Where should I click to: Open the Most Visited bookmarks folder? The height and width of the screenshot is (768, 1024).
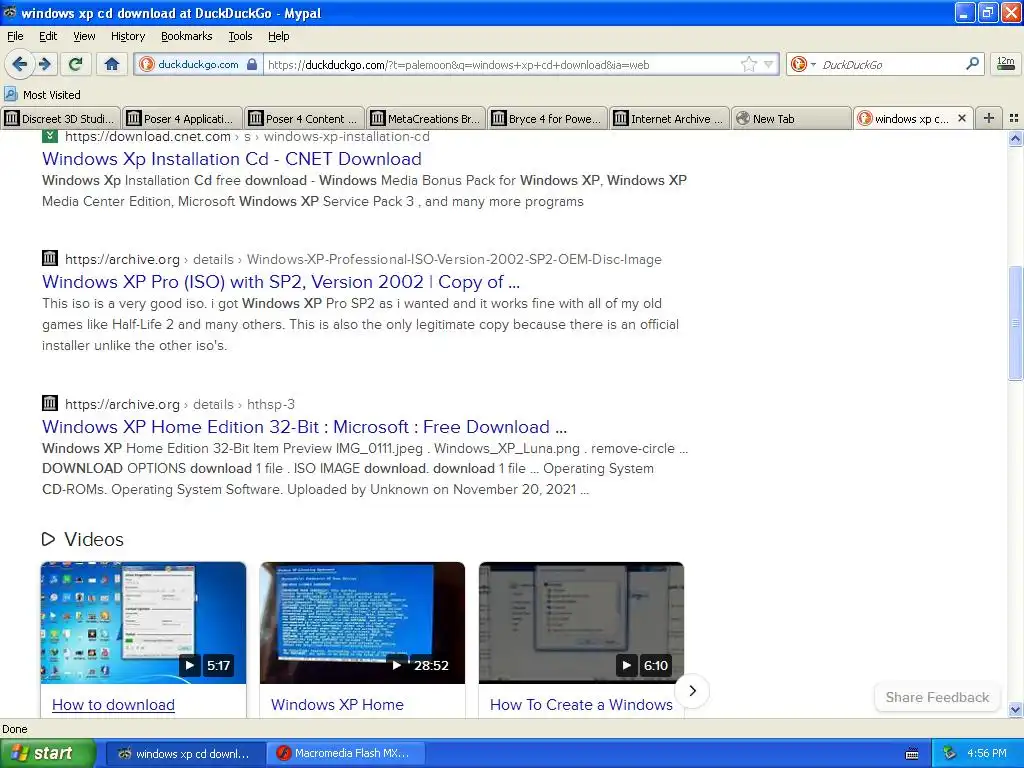tap(42, 95)
